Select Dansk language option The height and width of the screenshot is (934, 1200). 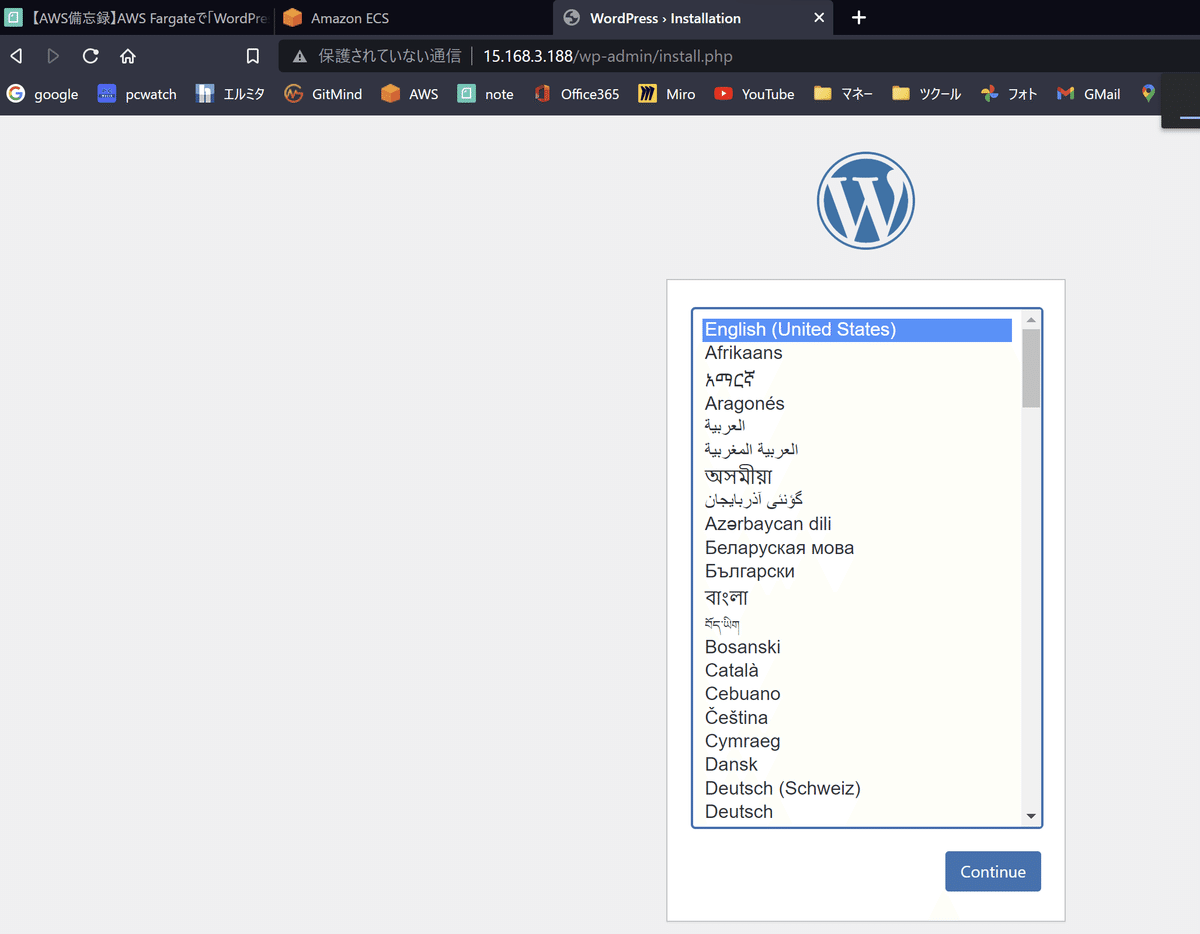point(857,765)
